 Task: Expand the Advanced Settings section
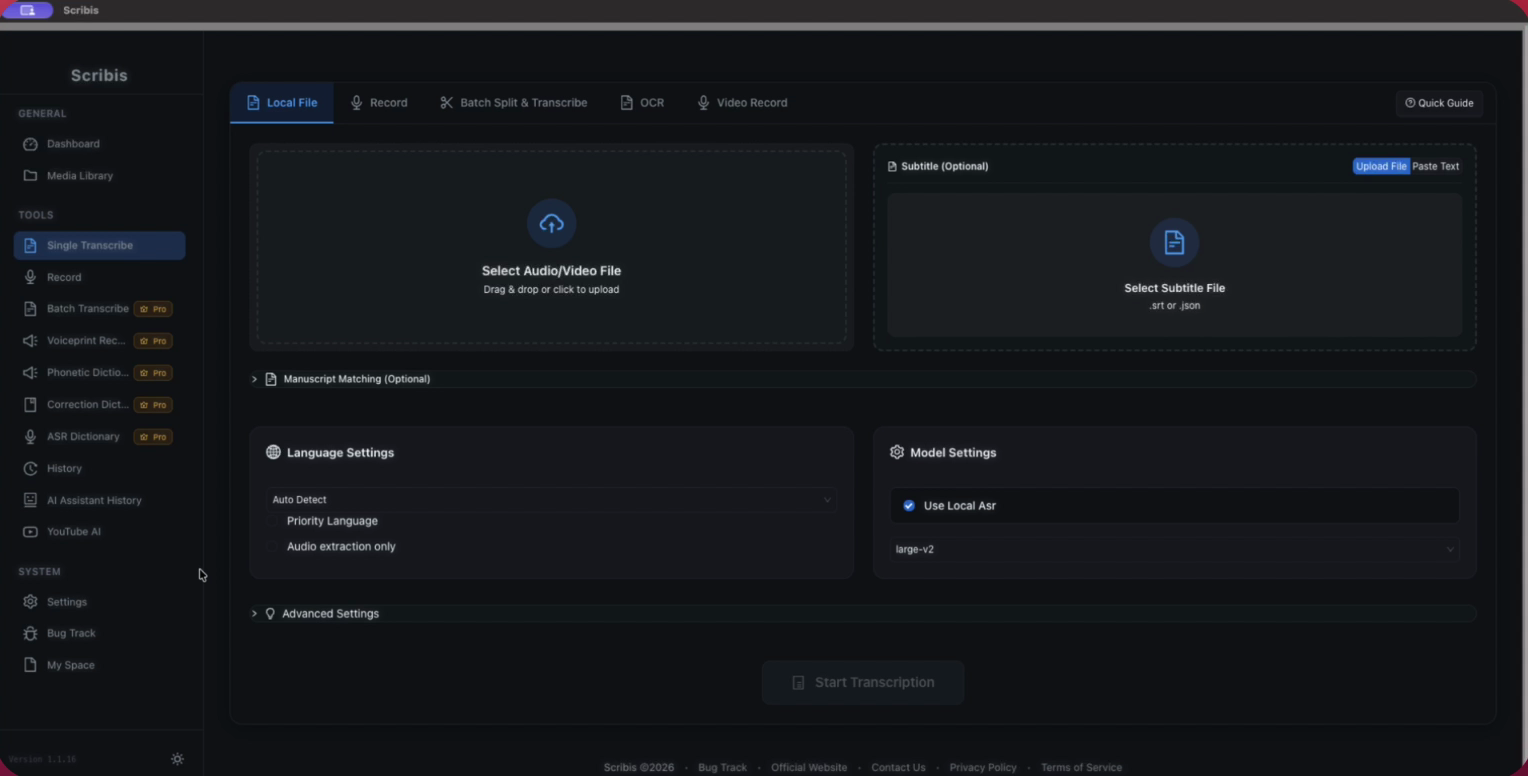pos(863,614)
